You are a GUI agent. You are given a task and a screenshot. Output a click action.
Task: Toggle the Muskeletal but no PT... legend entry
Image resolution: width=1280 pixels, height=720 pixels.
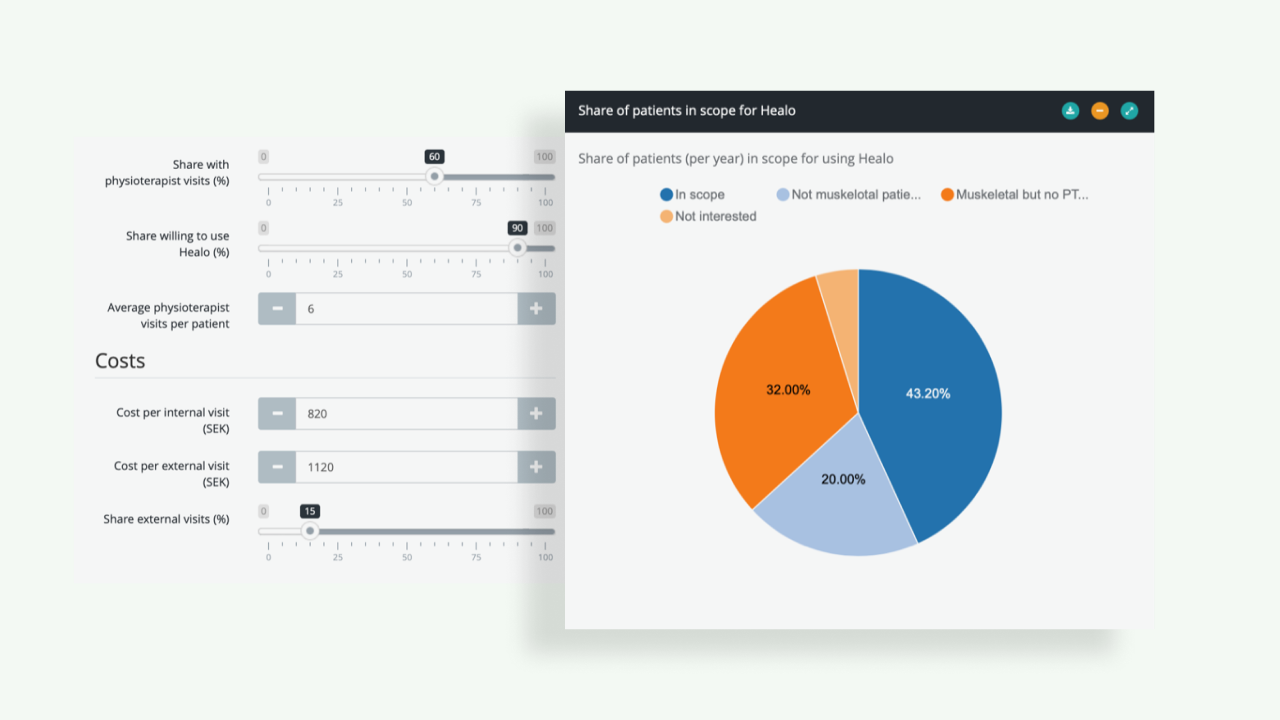pos(1014,195)
